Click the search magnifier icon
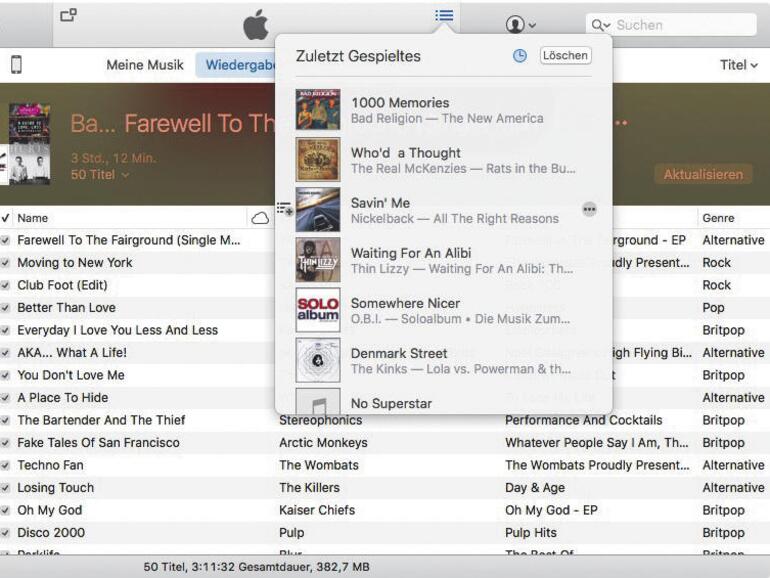 [597, 25]
